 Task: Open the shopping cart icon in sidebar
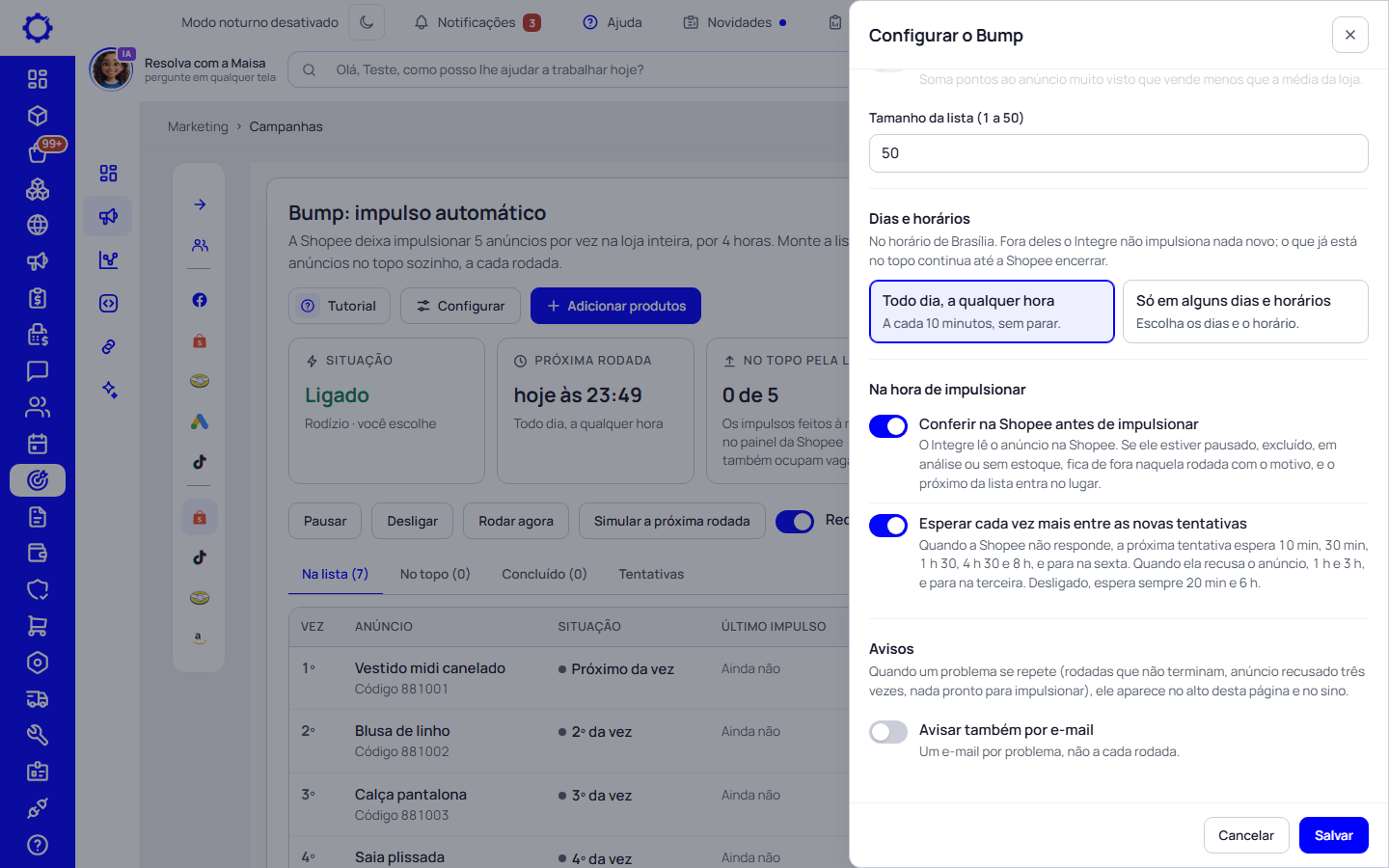coord(38,626)
